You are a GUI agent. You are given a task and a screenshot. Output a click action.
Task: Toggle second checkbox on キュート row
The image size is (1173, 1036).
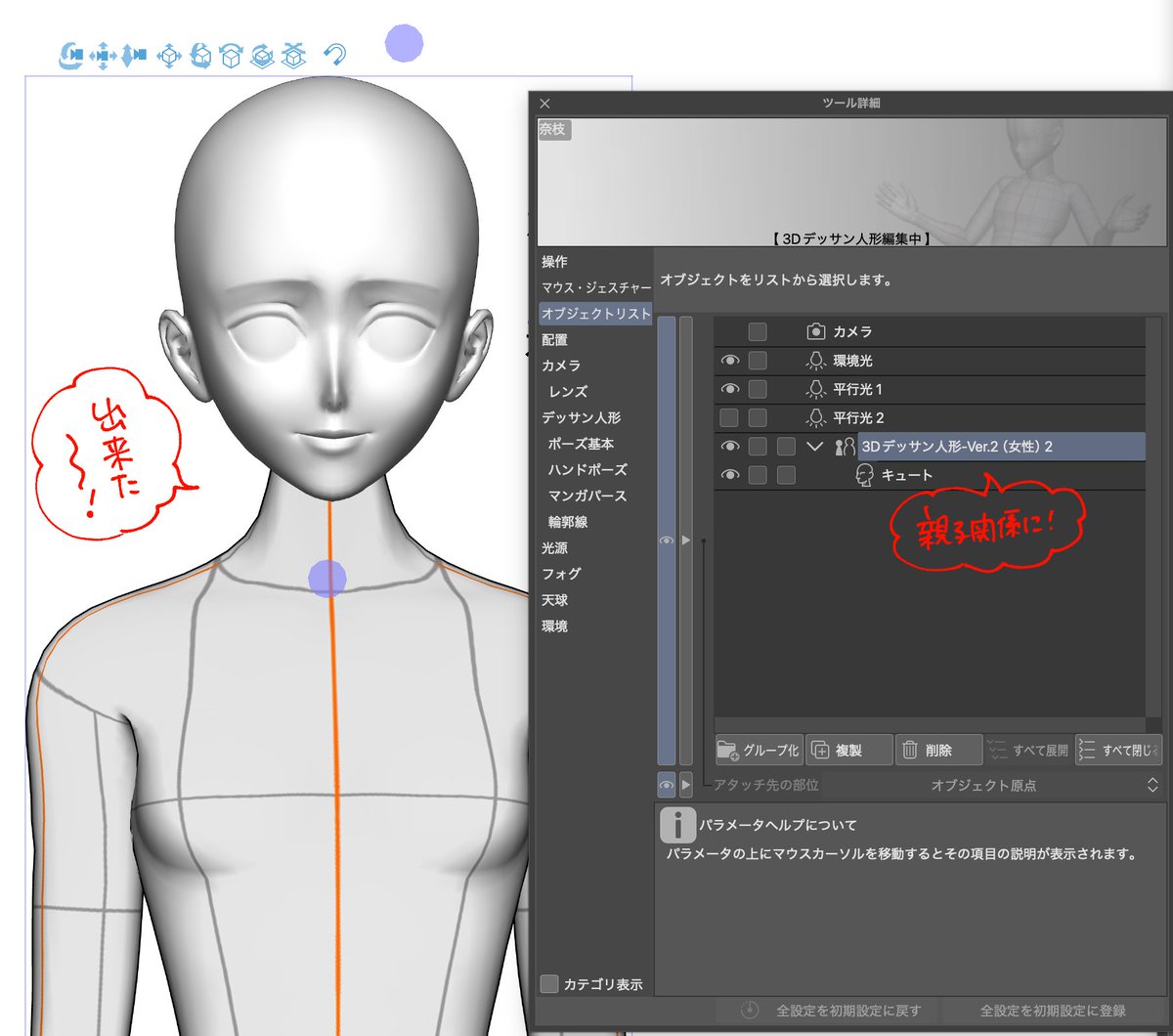click(786, 475)
